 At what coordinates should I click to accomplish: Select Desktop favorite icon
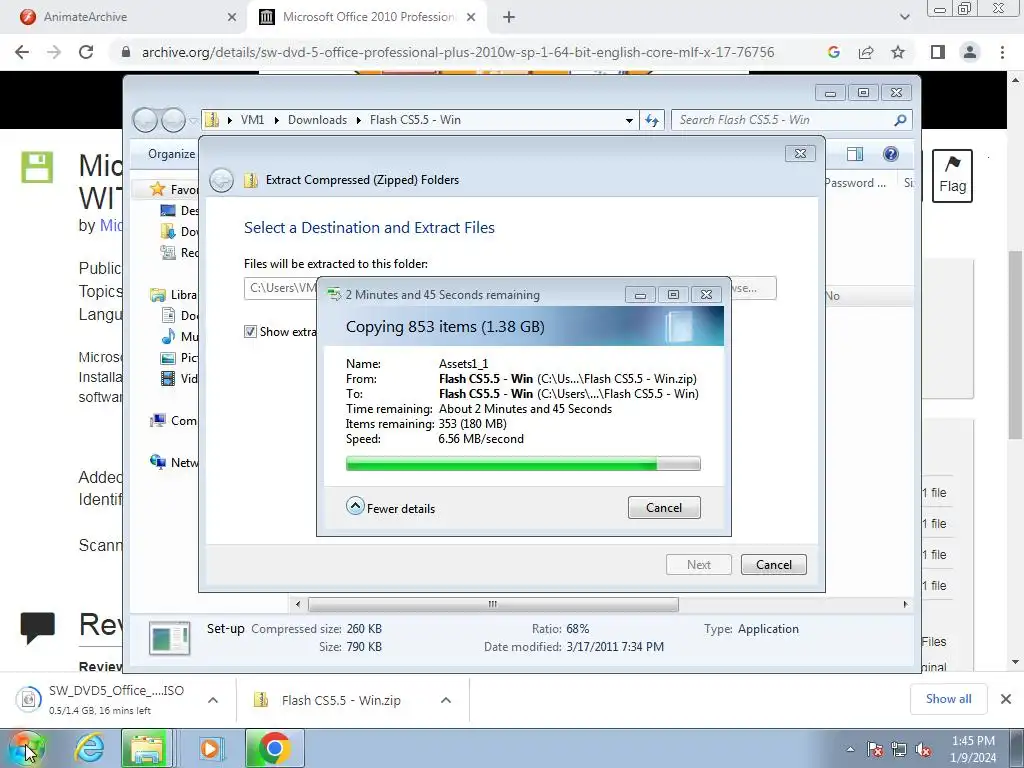[168, 210]
